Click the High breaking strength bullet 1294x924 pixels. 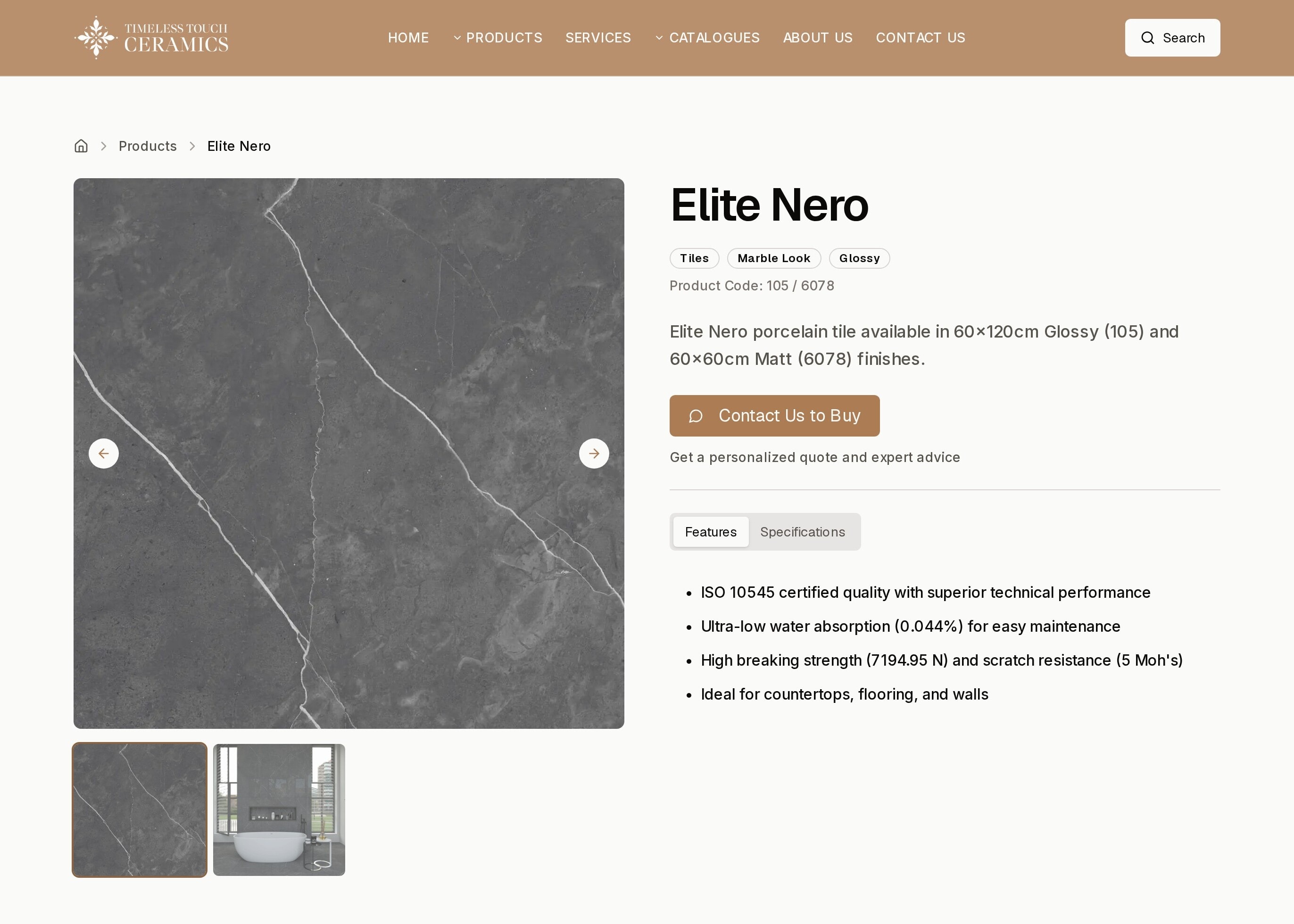click(x=942, y=660)
